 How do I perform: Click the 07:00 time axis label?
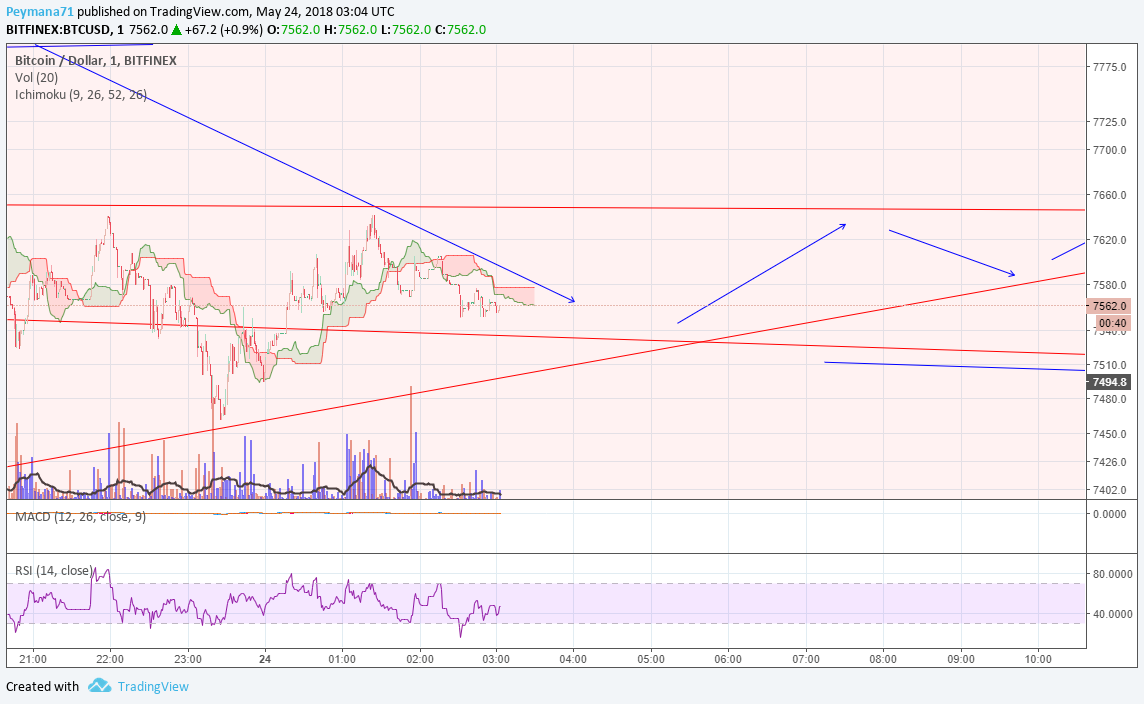805,659
